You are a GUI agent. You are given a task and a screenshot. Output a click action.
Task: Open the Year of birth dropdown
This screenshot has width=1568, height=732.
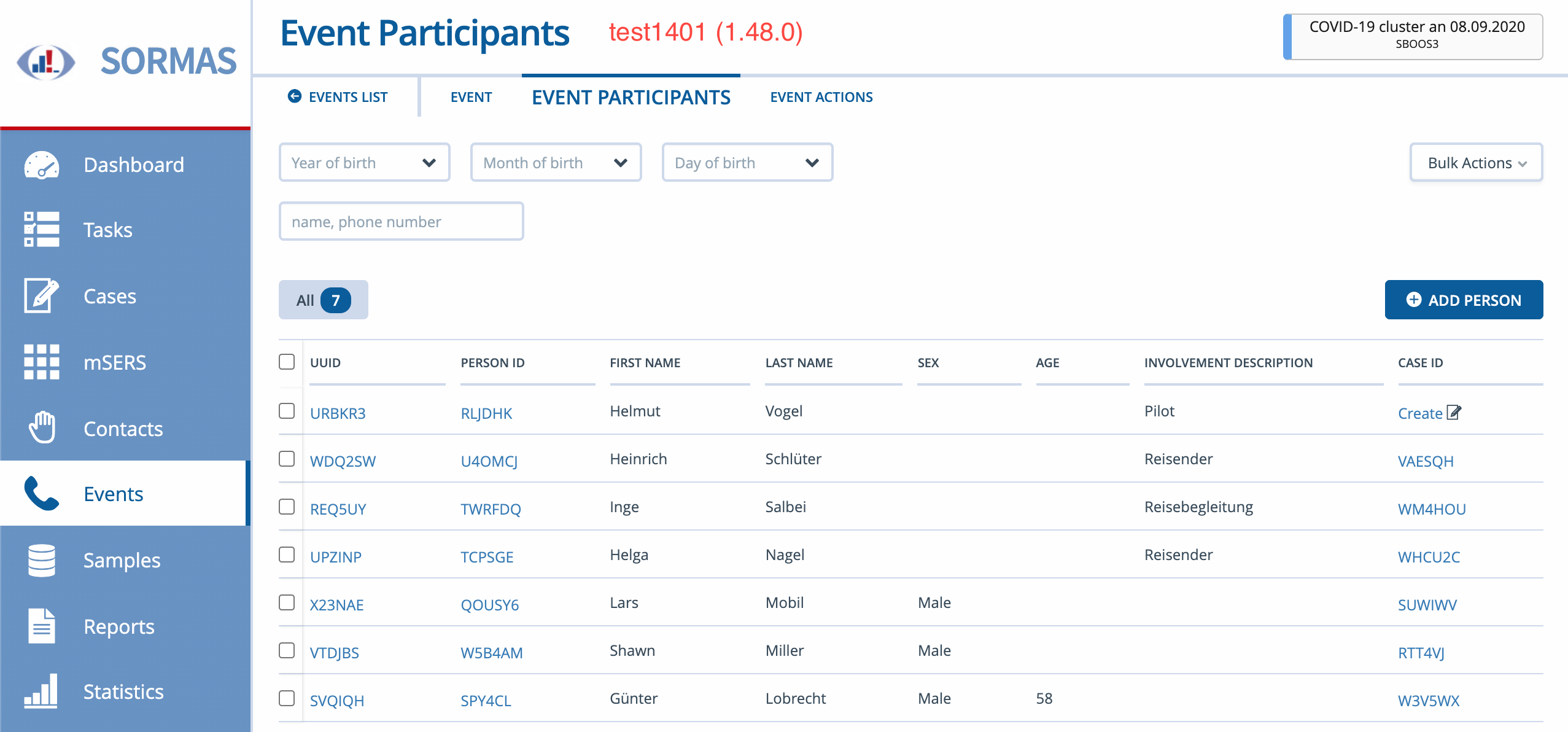tap(365, 163)
